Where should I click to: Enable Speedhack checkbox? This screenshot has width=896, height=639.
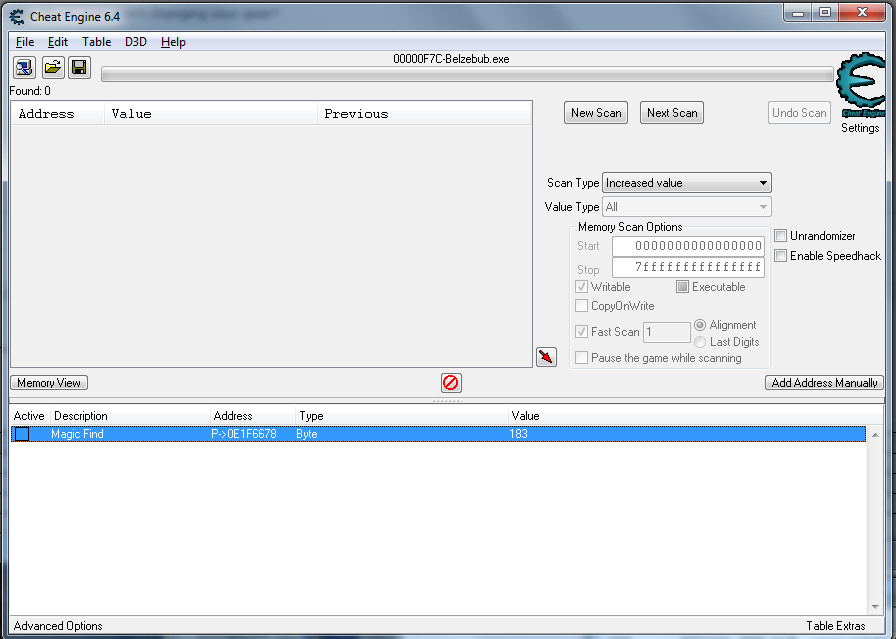coord(781,255)
